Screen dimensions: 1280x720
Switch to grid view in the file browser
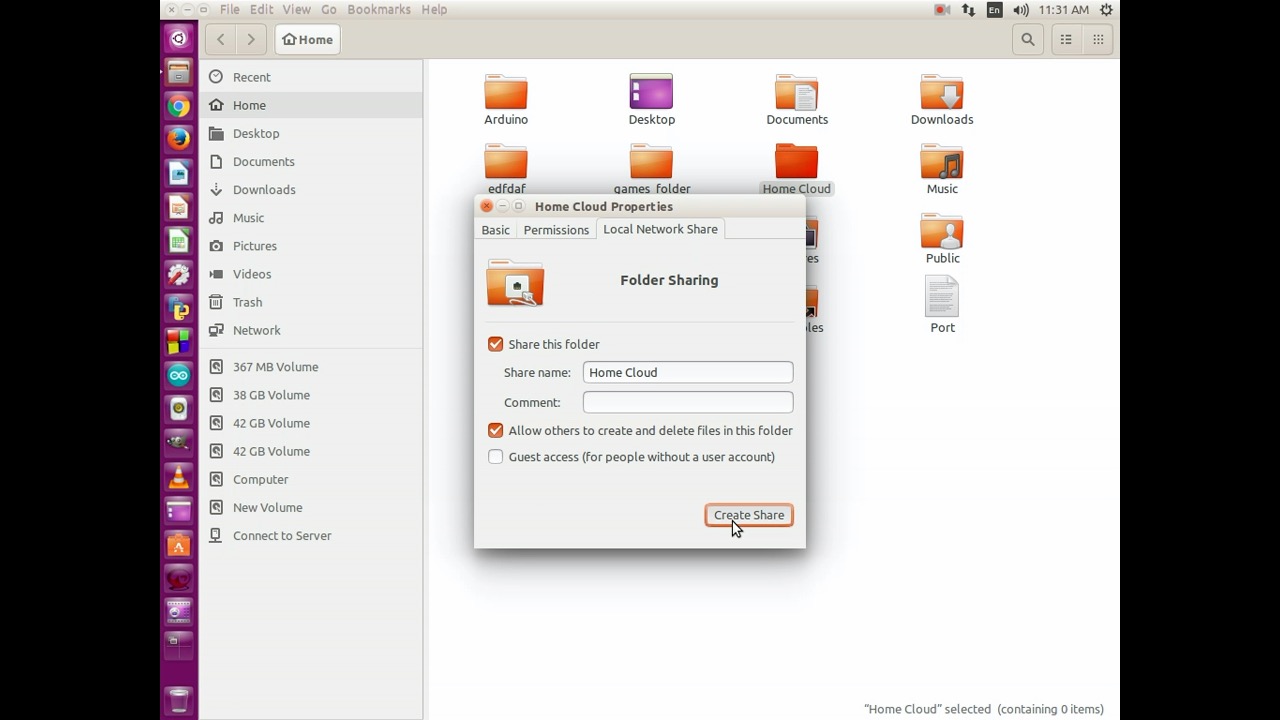pos(1097,39)
